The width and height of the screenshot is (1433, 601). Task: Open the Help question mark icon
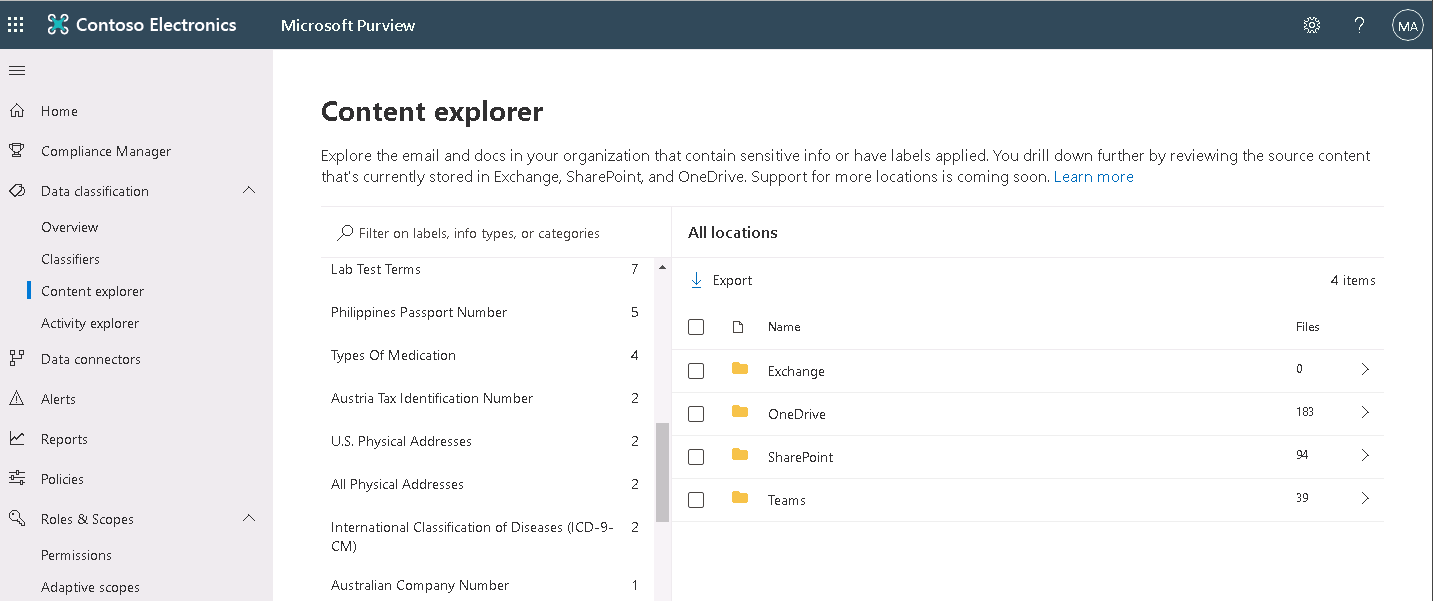(x=1359, y=24)
